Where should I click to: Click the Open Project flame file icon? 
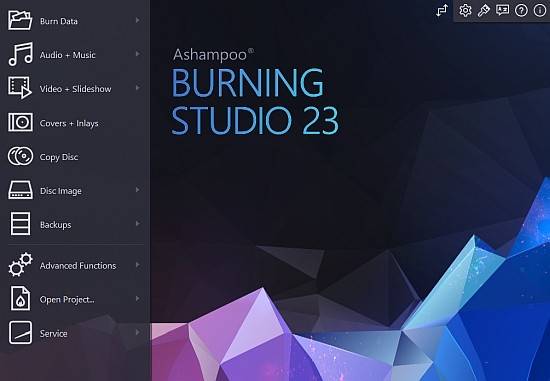(20, 299)
